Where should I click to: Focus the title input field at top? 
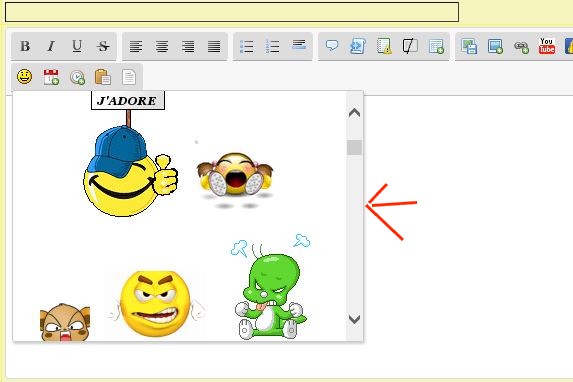[x=232, y=12]
